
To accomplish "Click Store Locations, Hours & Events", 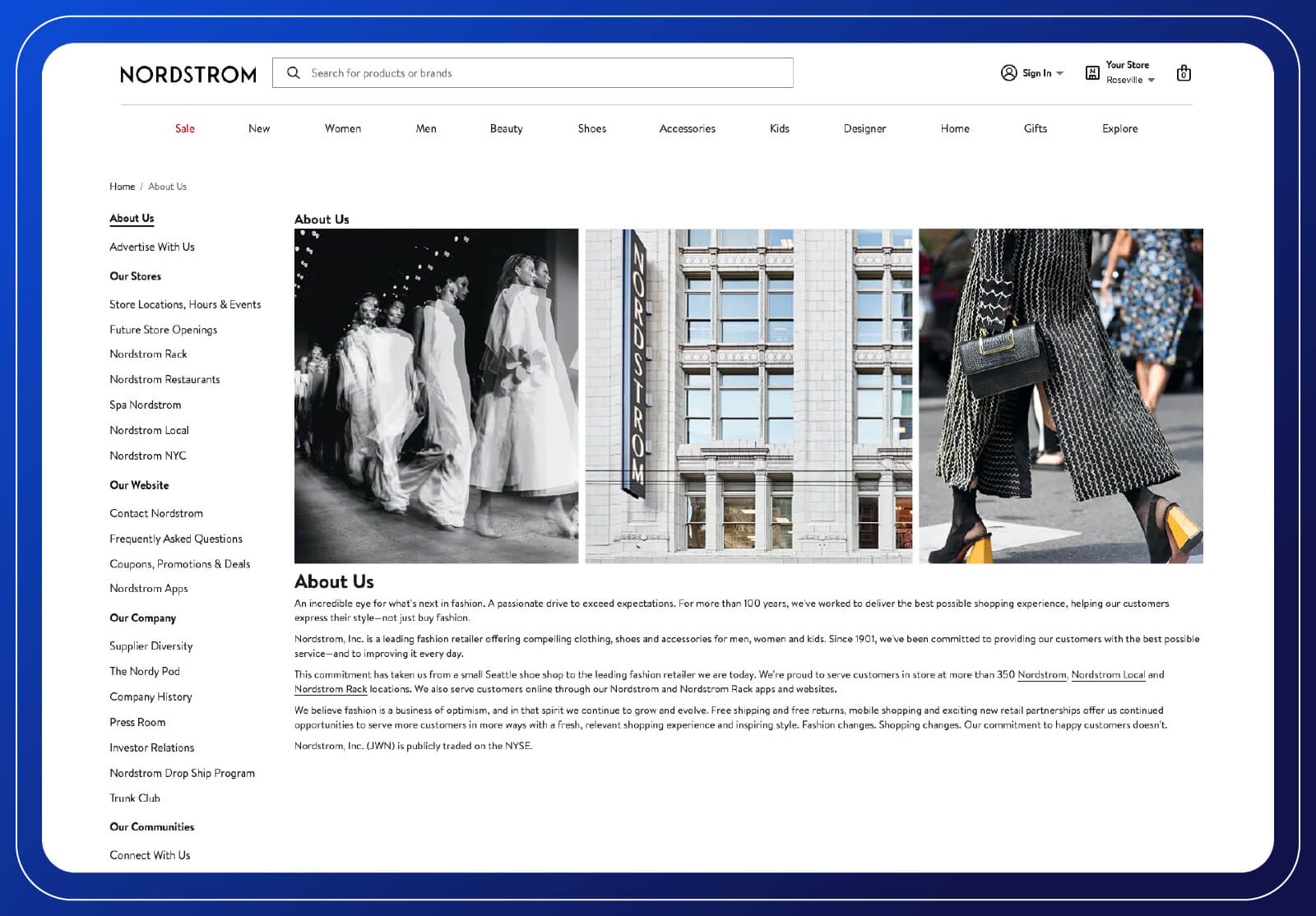I will pyautogui.click(x=184, y=304).
